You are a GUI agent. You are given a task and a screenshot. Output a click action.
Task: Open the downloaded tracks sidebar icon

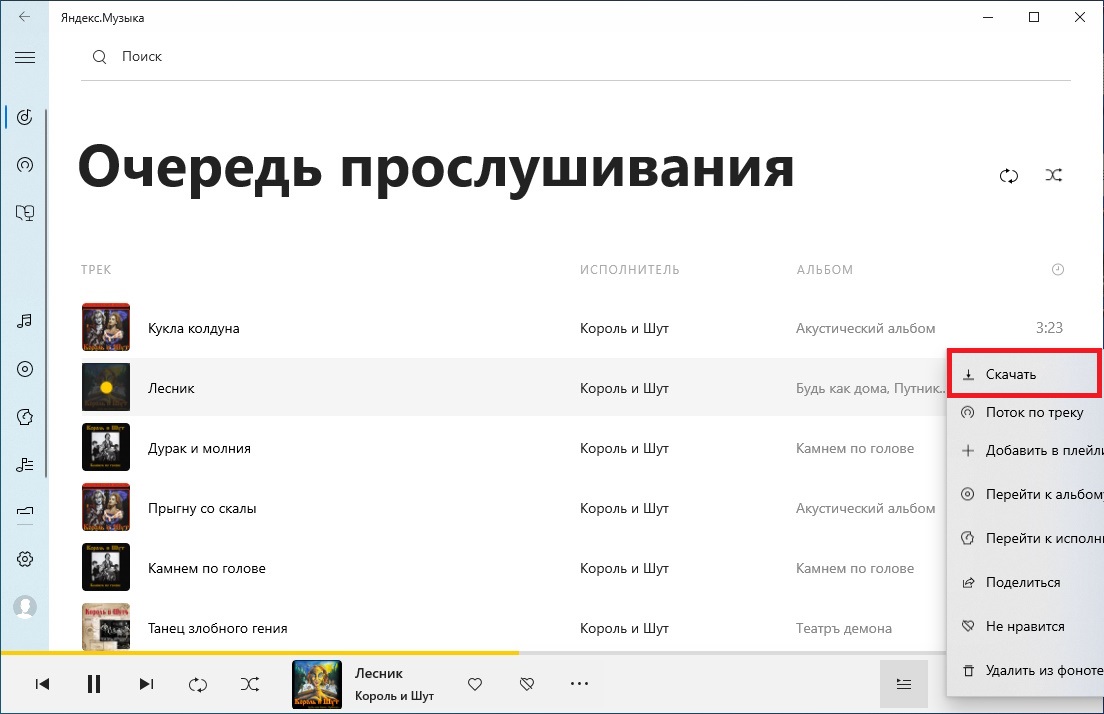[x=25, y=511]
